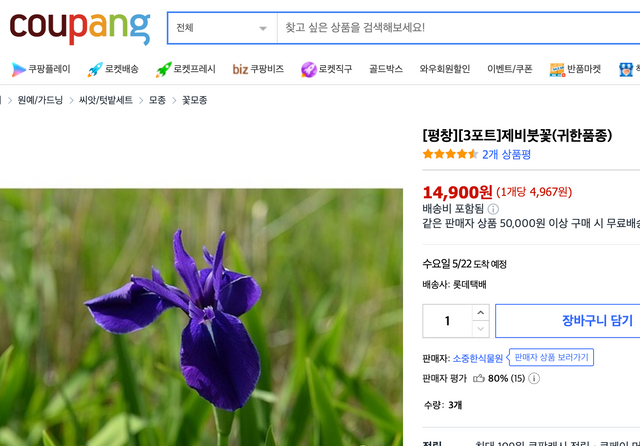The width and height of the screenshot is (640, 446).
Task: Click the biz 쿠팡비즈 logo icon
Action: [240, 69]
